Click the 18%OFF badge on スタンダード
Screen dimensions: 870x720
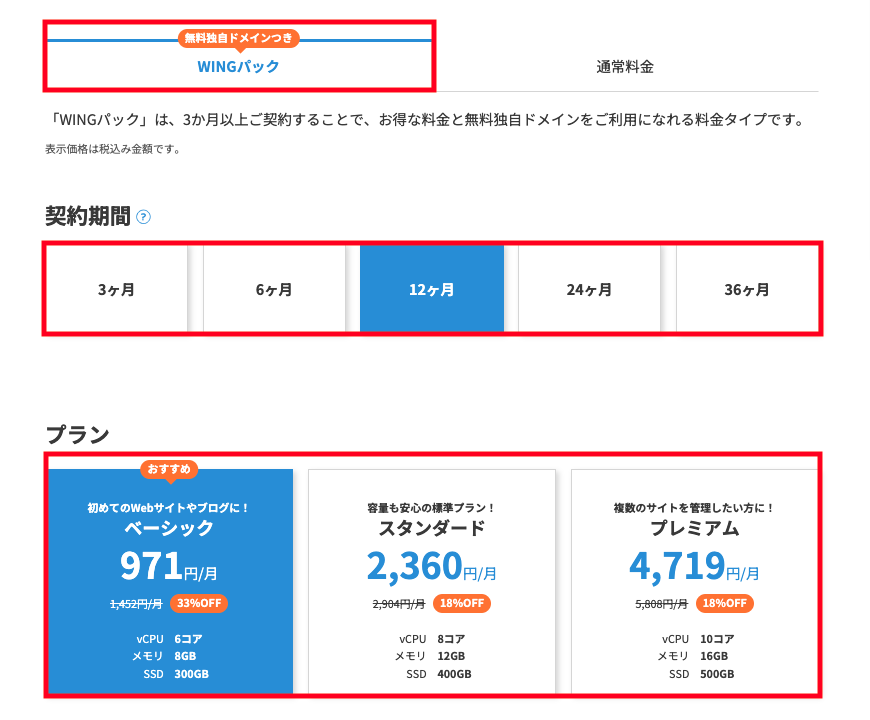(462, 603)
